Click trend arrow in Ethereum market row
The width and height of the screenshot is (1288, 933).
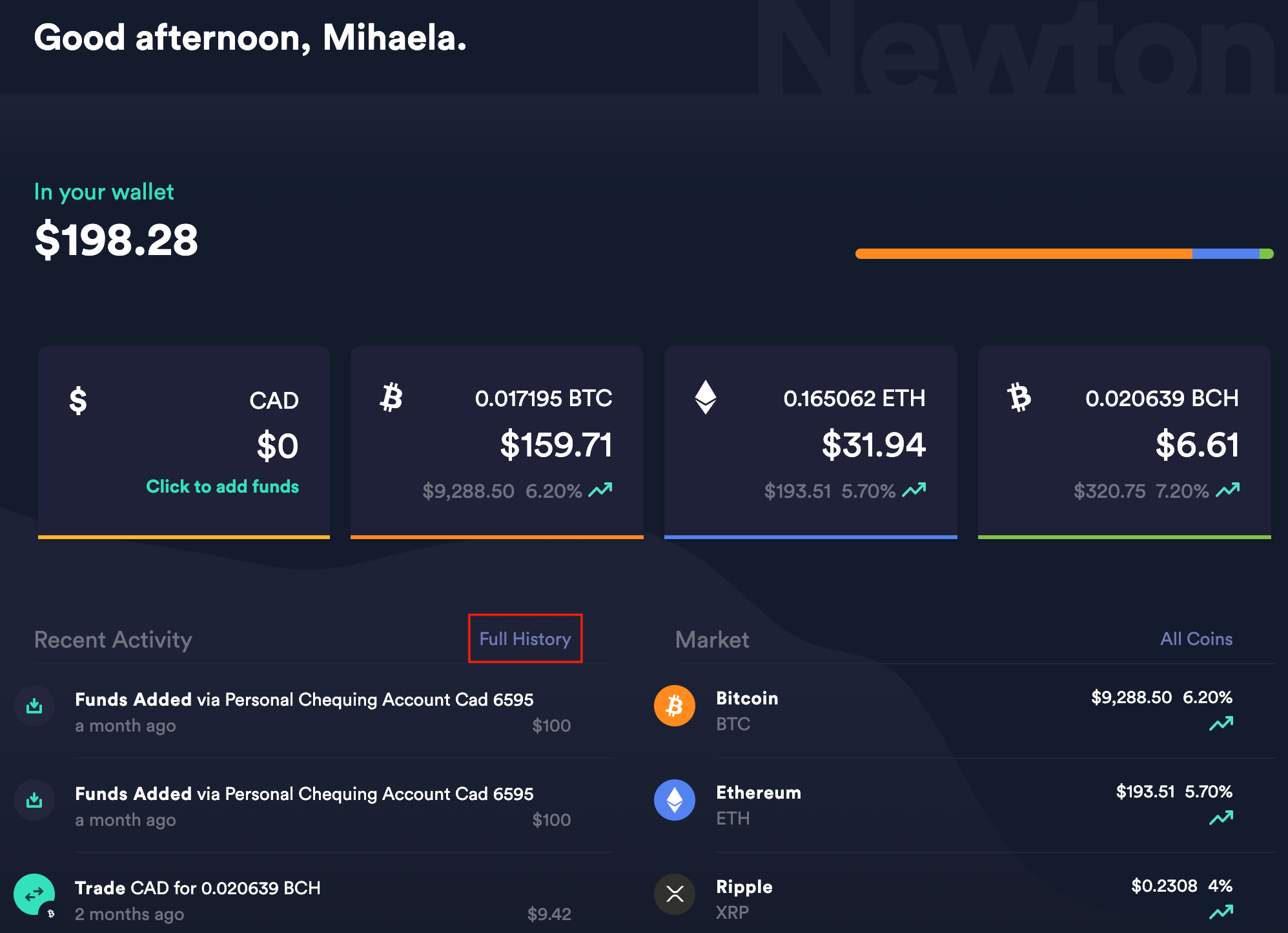point(1222,818)
